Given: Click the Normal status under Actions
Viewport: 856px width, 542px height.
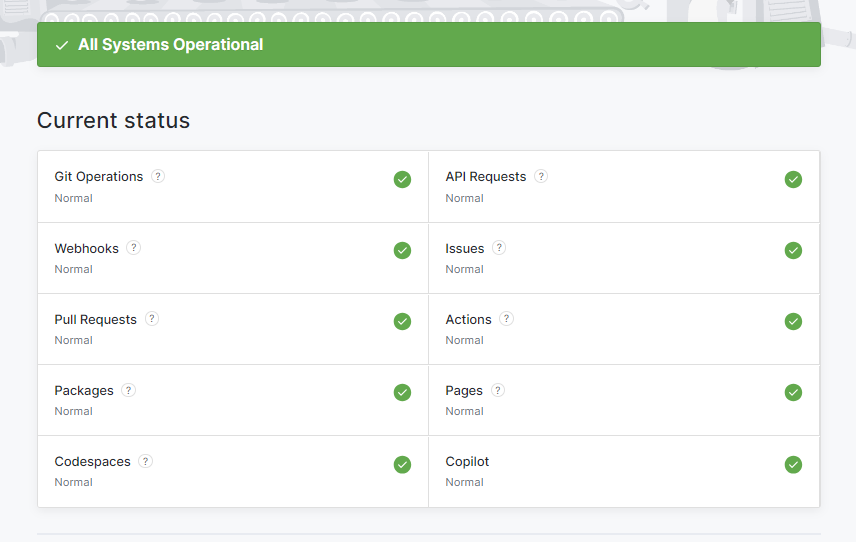Looking at the screenshot, I should (465, 340).
